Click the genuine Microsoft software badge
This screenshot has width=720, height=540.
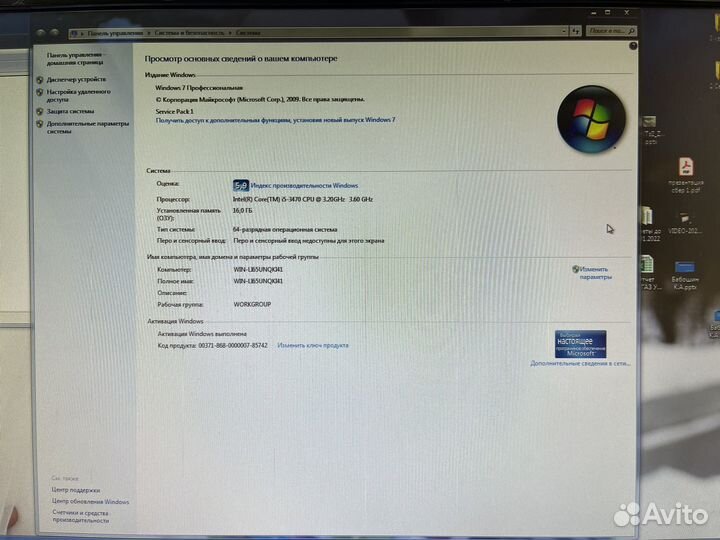coord(580,344)
